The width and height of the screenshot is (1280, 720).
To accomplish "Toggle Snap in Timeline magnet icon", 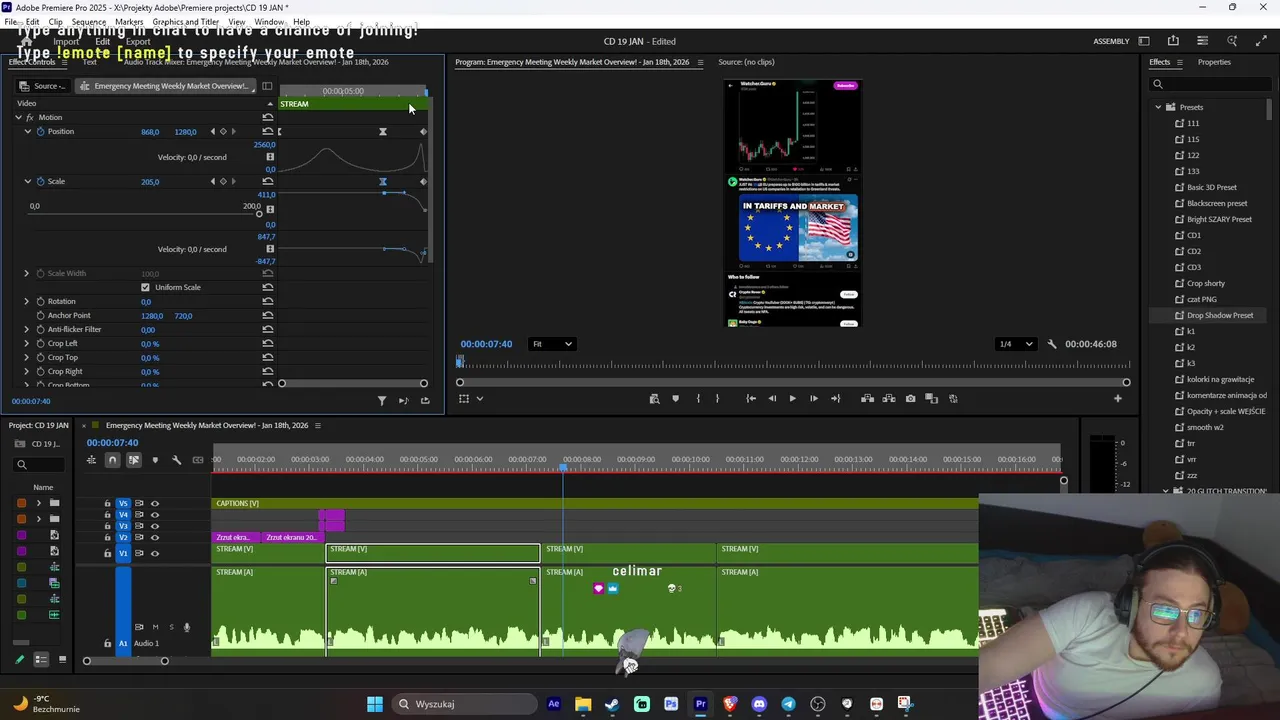I will click(x=112, y=460).
